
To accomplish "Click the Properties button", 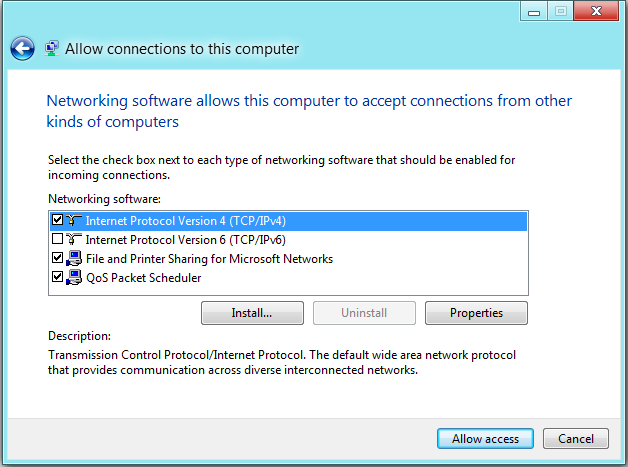I will [476, 313].
